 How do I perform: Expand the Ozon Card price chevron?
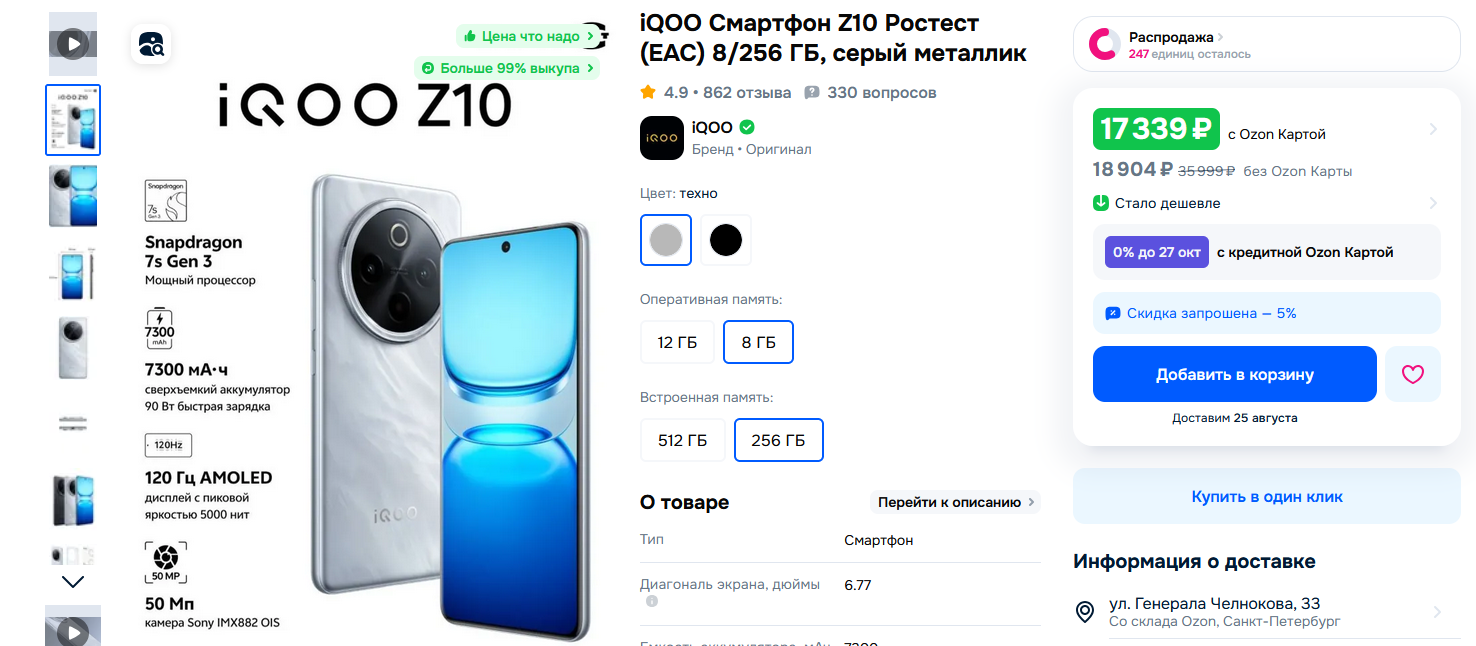pos(1433,129)
